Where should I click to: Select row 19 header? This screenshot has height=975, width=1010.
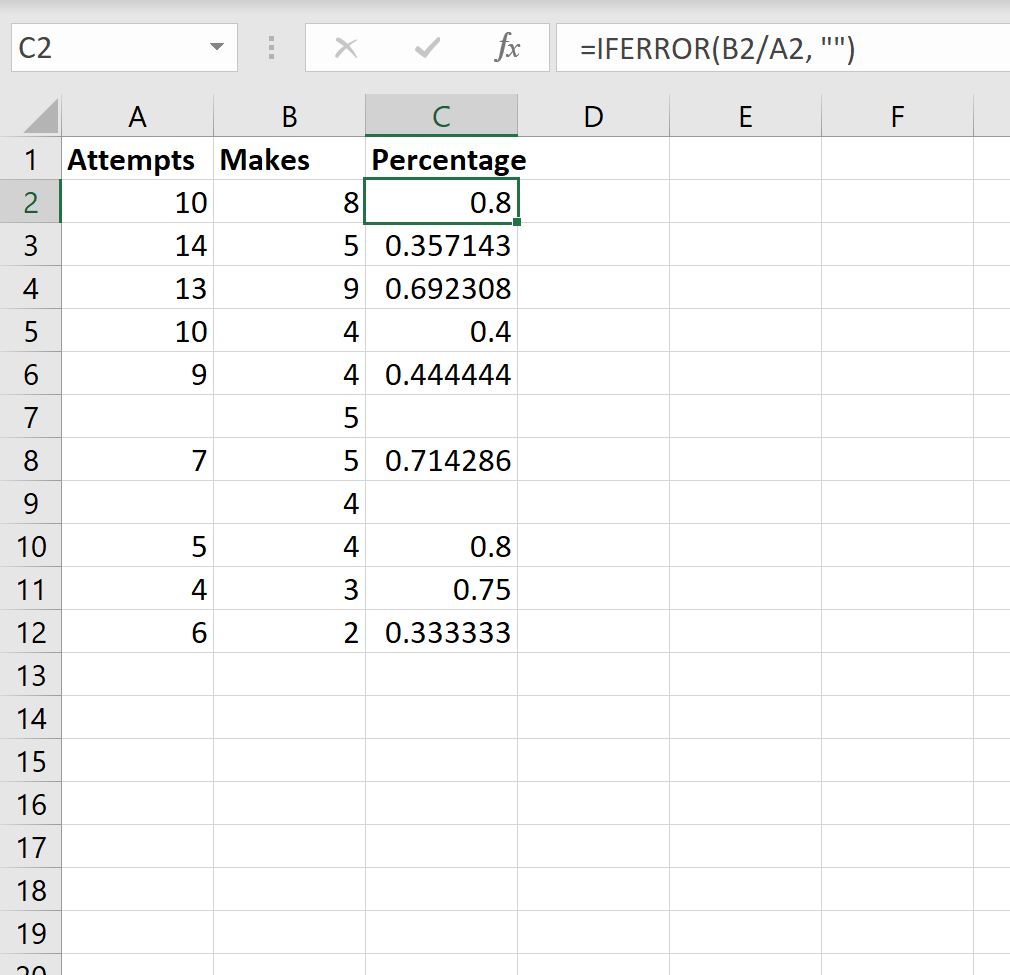(31, 933)
